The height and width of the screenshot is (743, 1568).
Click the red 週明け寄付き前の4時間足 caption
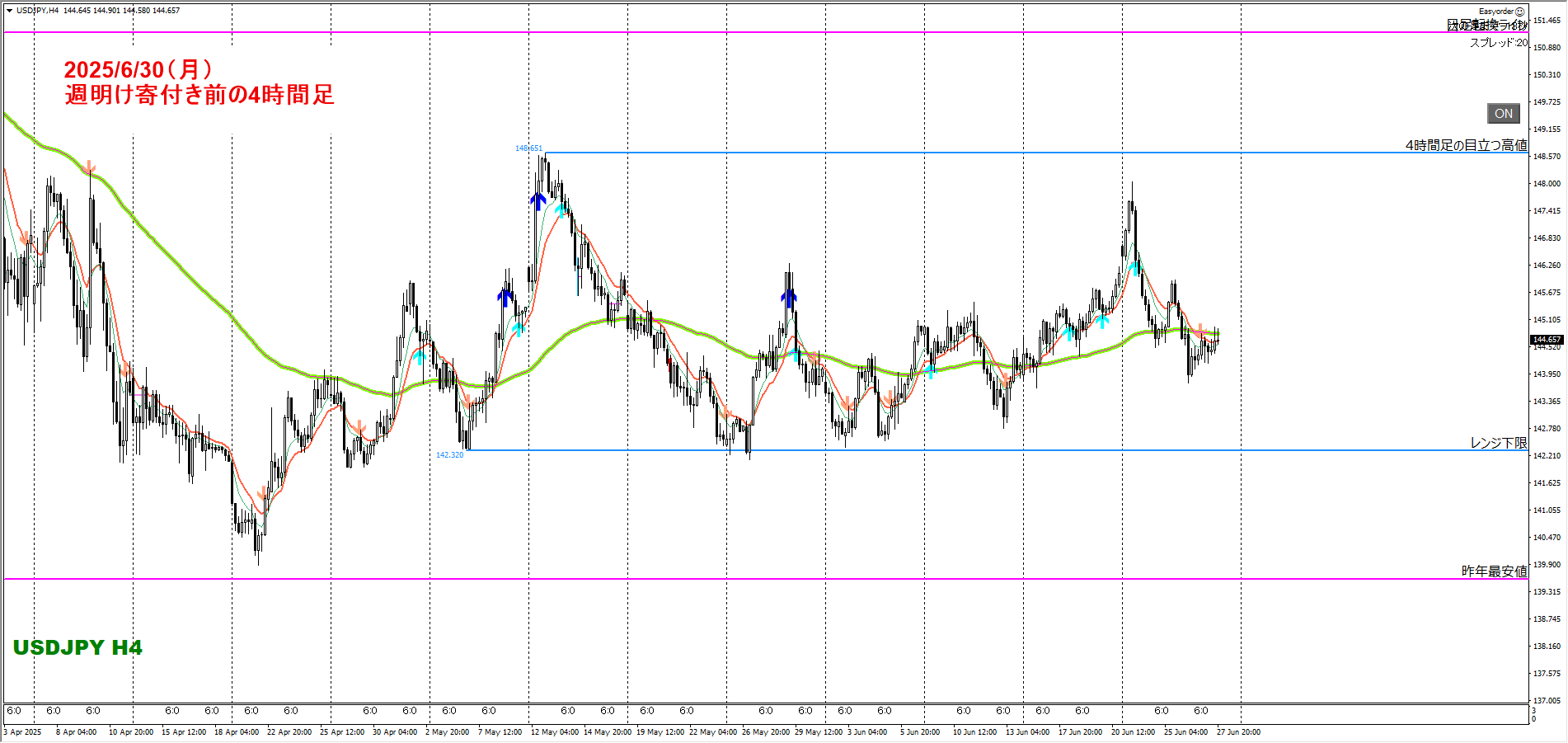[200, 95]
